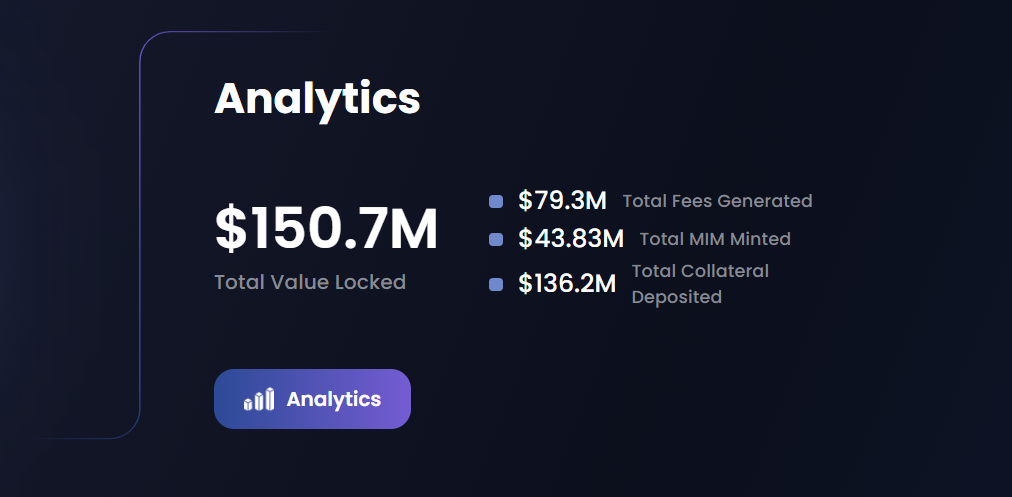This screenshot has width=1012, height=497.
Task: Click the bar chart icon in Analytics button
Action: pos(259,400)
